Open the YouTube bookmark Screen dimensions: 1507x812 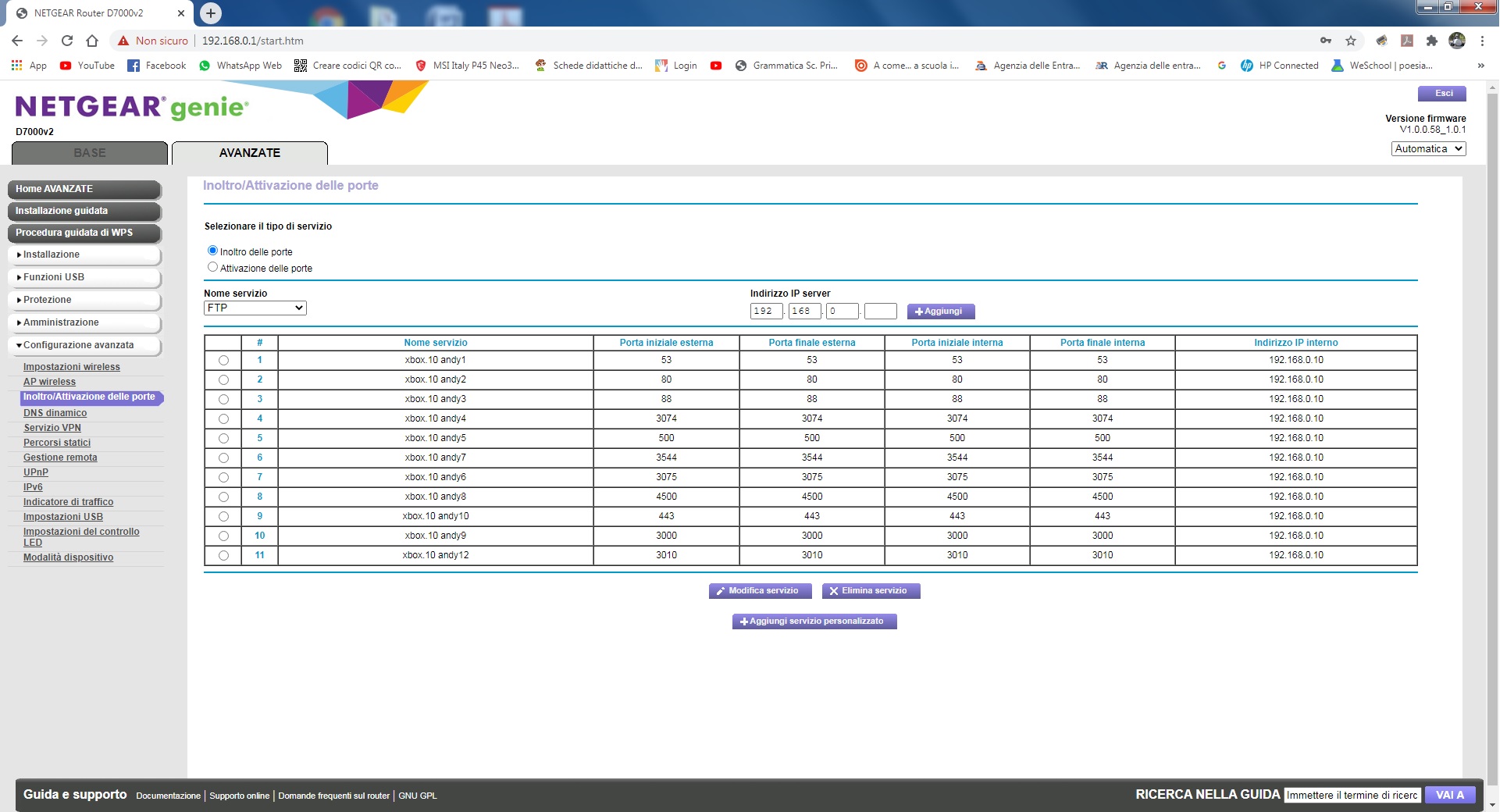pyautogui.click(x=87, y=66)
